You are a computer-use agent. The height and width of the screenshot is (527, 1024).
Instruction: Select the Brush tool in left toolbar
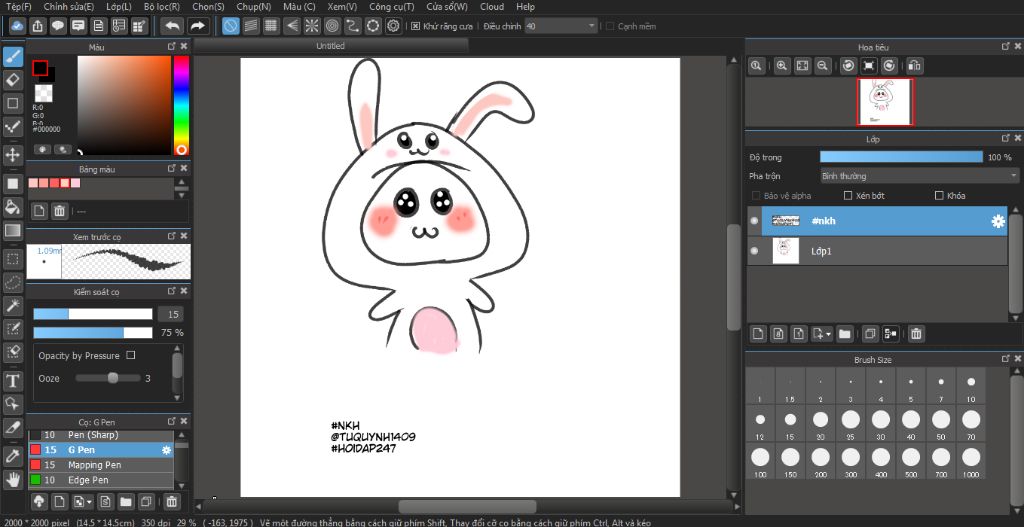[x=12, y=57]
